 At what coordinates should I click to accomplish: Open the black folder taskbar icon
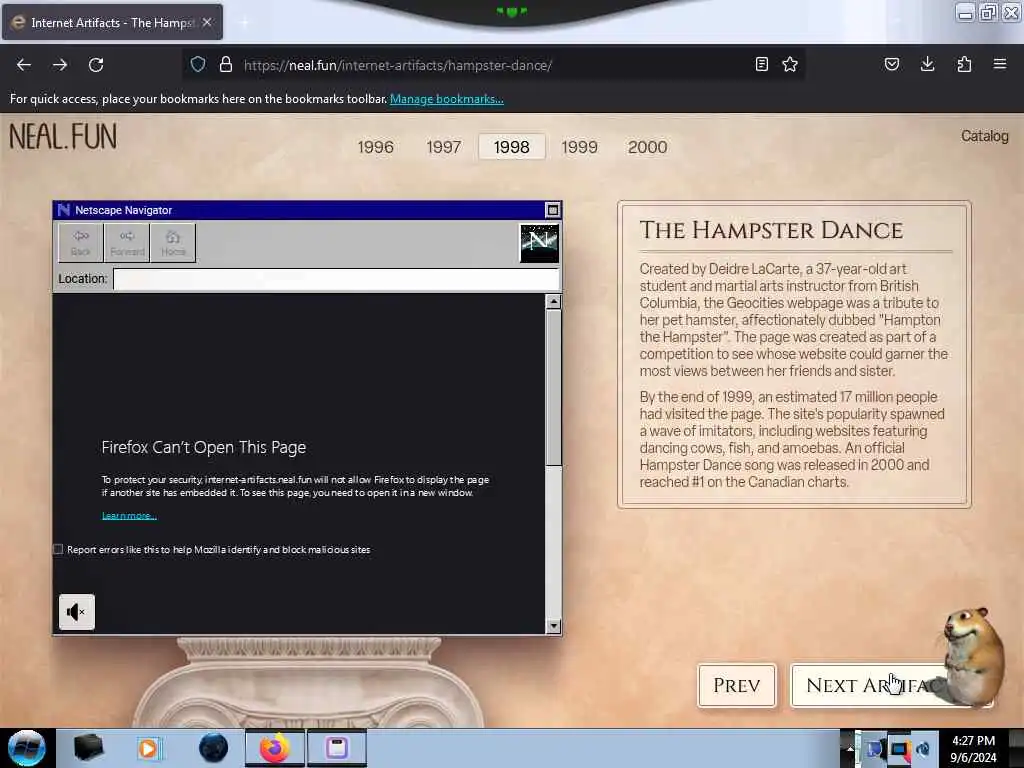pyautogui.click(x=88, y=748)
